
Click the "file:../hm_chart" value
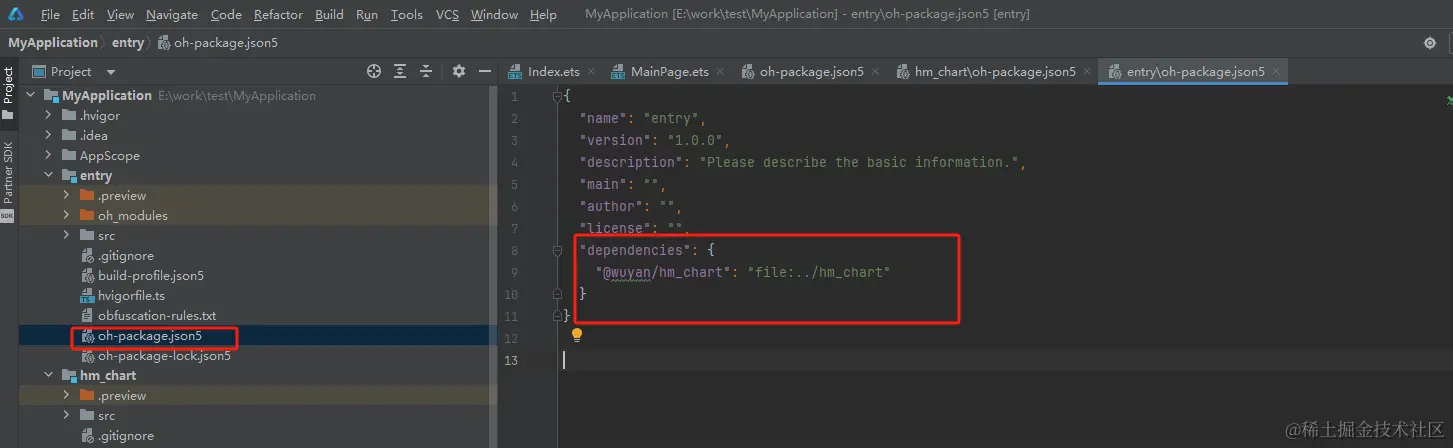tap(818, 272)
